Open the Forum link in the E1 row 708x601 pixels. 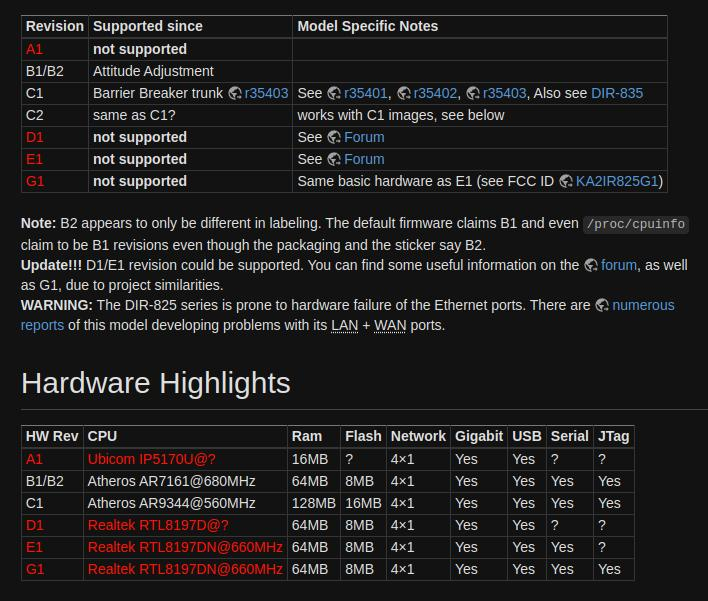click(364, 159)
